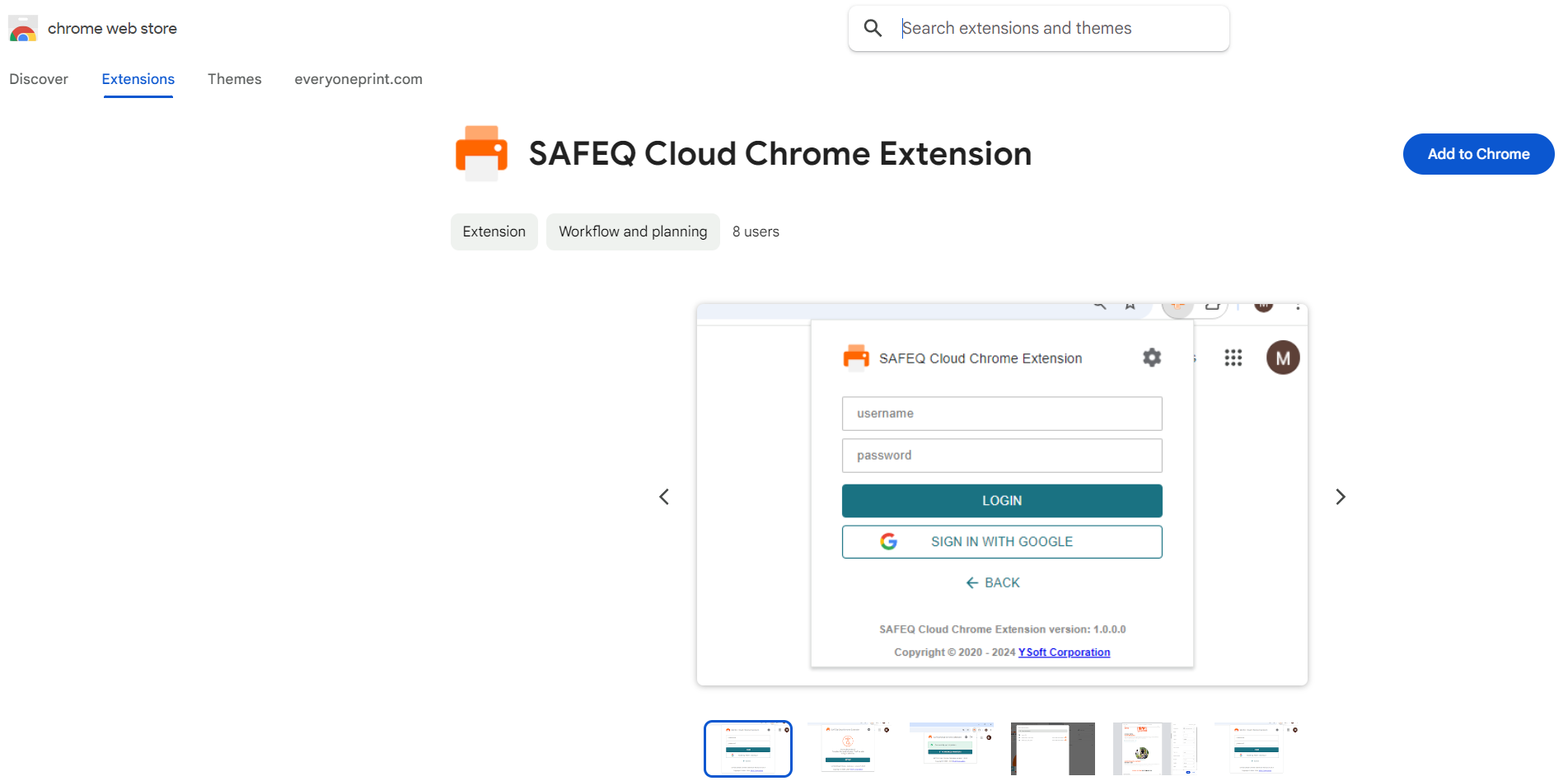Select the Extensions tab
The width and height of the screenshot is (1568, 781).
point(138,79)
